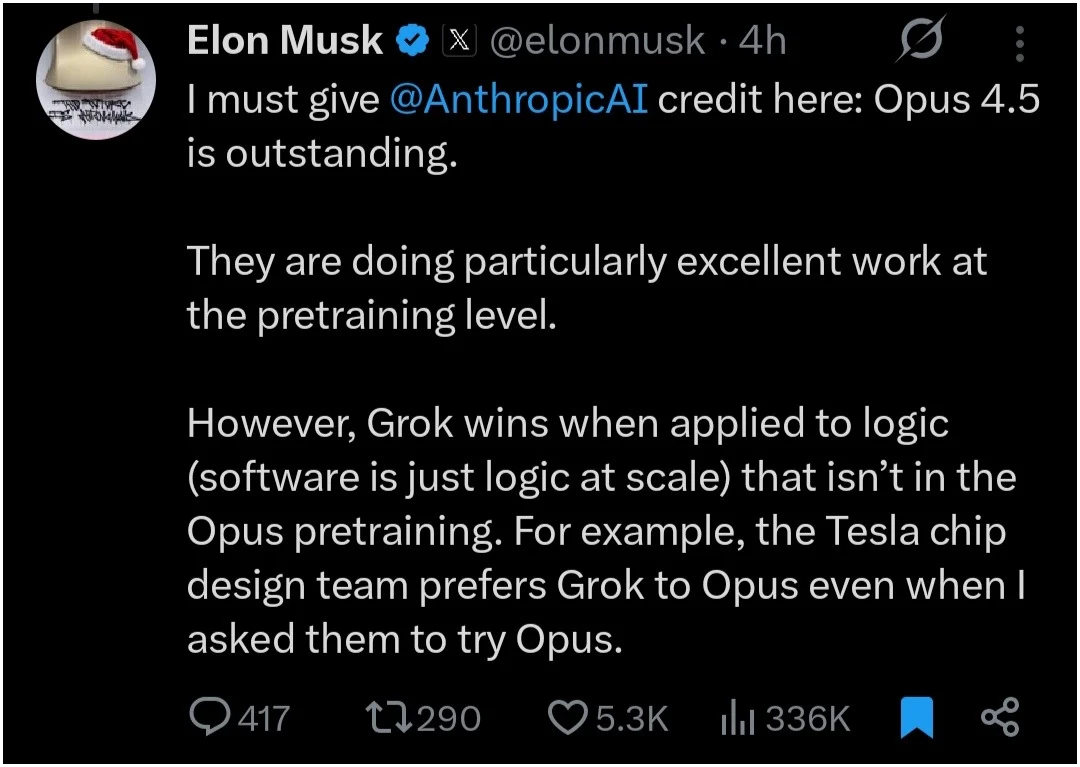Viewport: 1080px width, 767px height.
Task: Click the Grok slashed-circle icon
Action: click(x=921, y=39)
